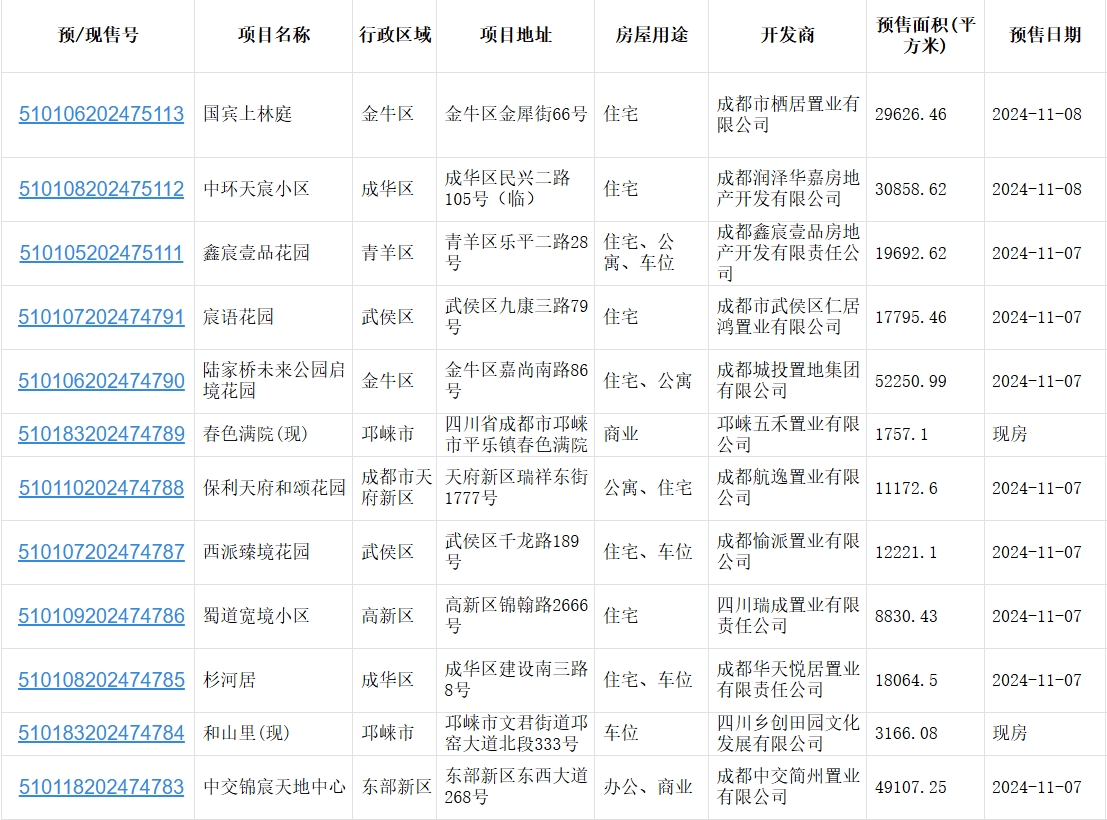1107x820 pixels.
Task: Click area value 30858.62
Action: [x=911, y=189]
